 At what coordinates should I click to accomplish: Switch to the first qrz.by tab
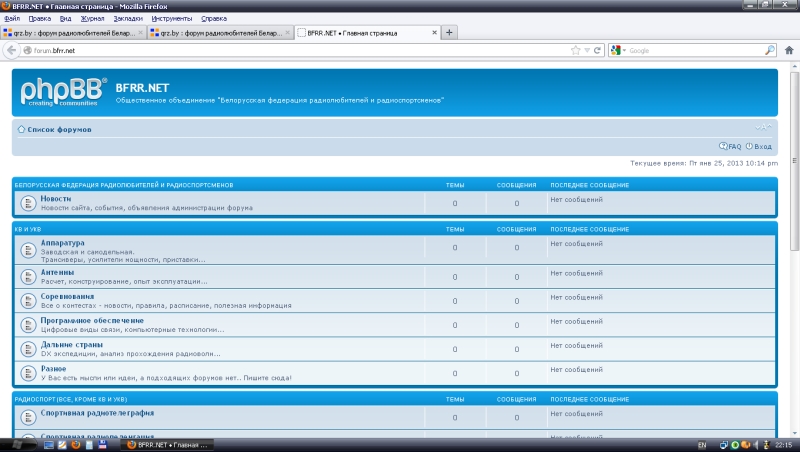pos(70,33)
